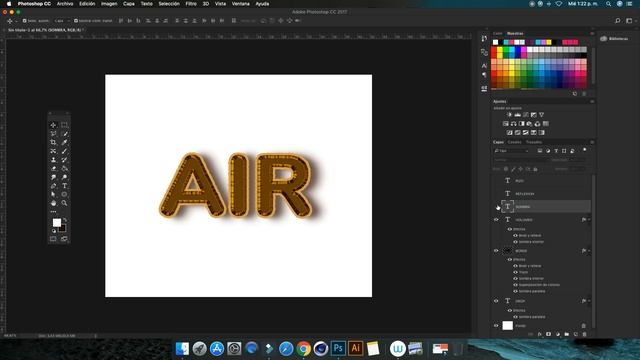
Task: Select the Clone Stamp tool
Action: 53,160
